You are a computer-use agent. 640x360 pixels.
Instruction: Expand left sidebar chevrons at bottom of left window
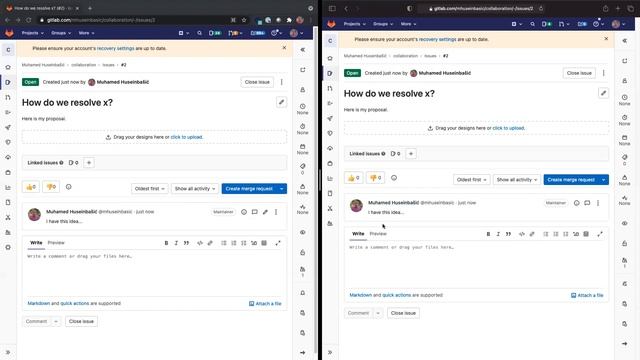(8, 352)
